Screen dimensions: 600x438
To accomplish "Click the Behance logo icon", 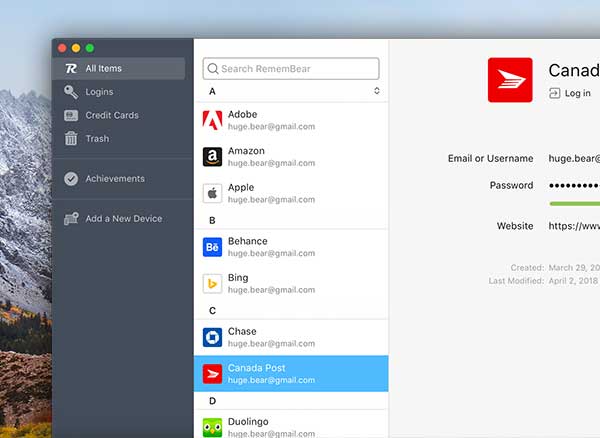I will 212,247.
